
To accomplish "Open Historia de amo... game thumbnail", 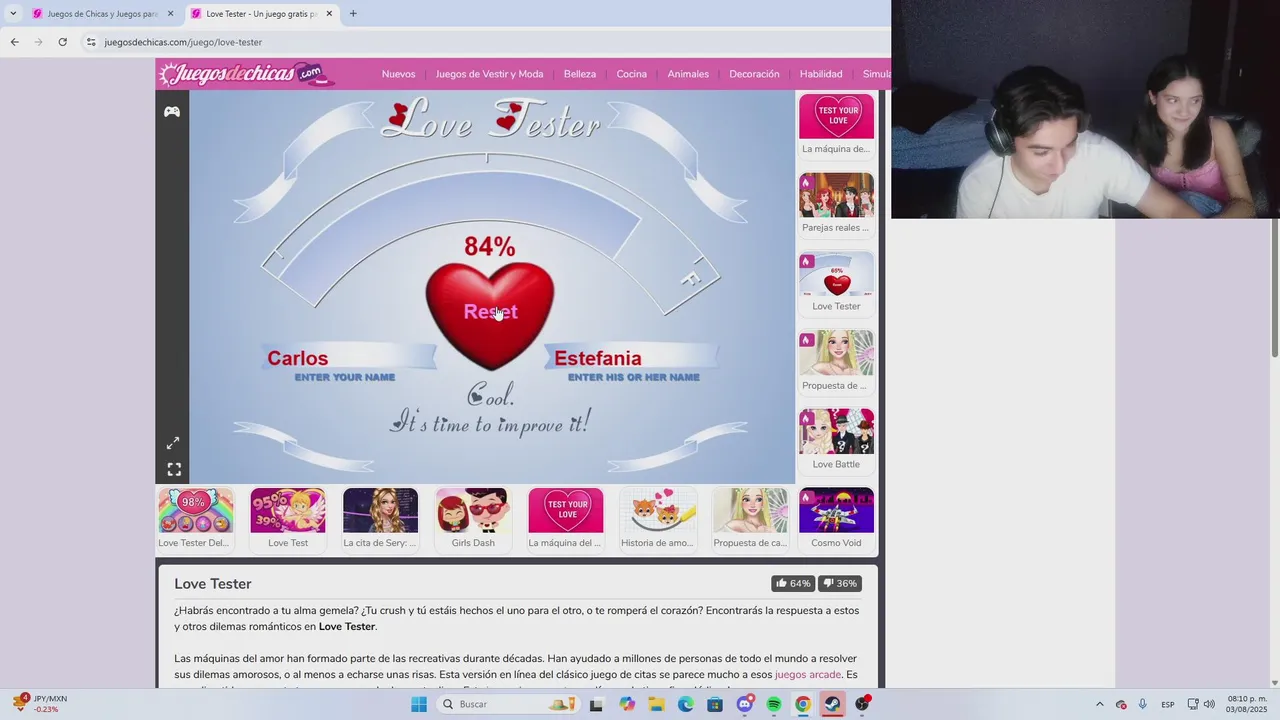I will (x=657, y=520).
